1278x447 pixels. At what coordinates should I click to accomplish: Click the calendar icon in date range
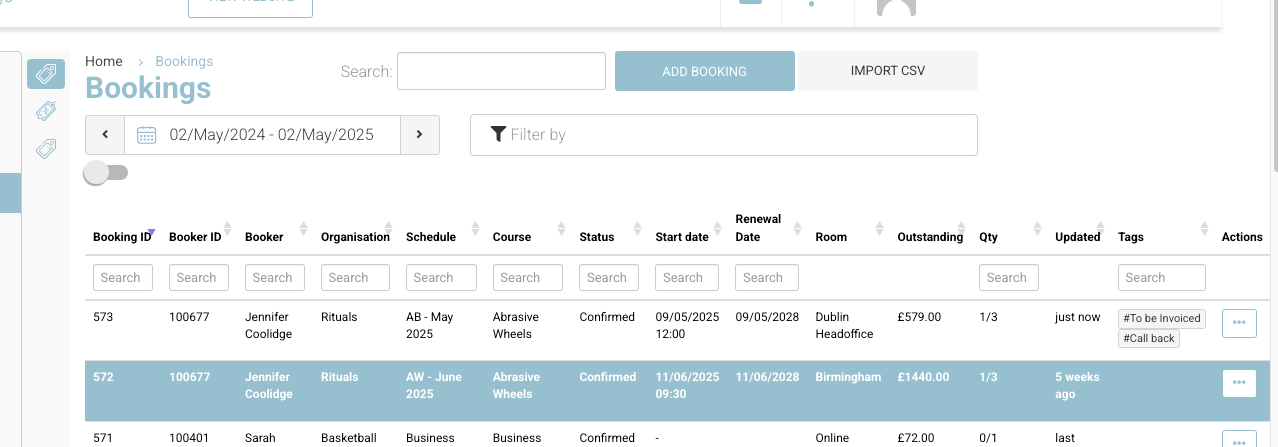click(146, 135)
